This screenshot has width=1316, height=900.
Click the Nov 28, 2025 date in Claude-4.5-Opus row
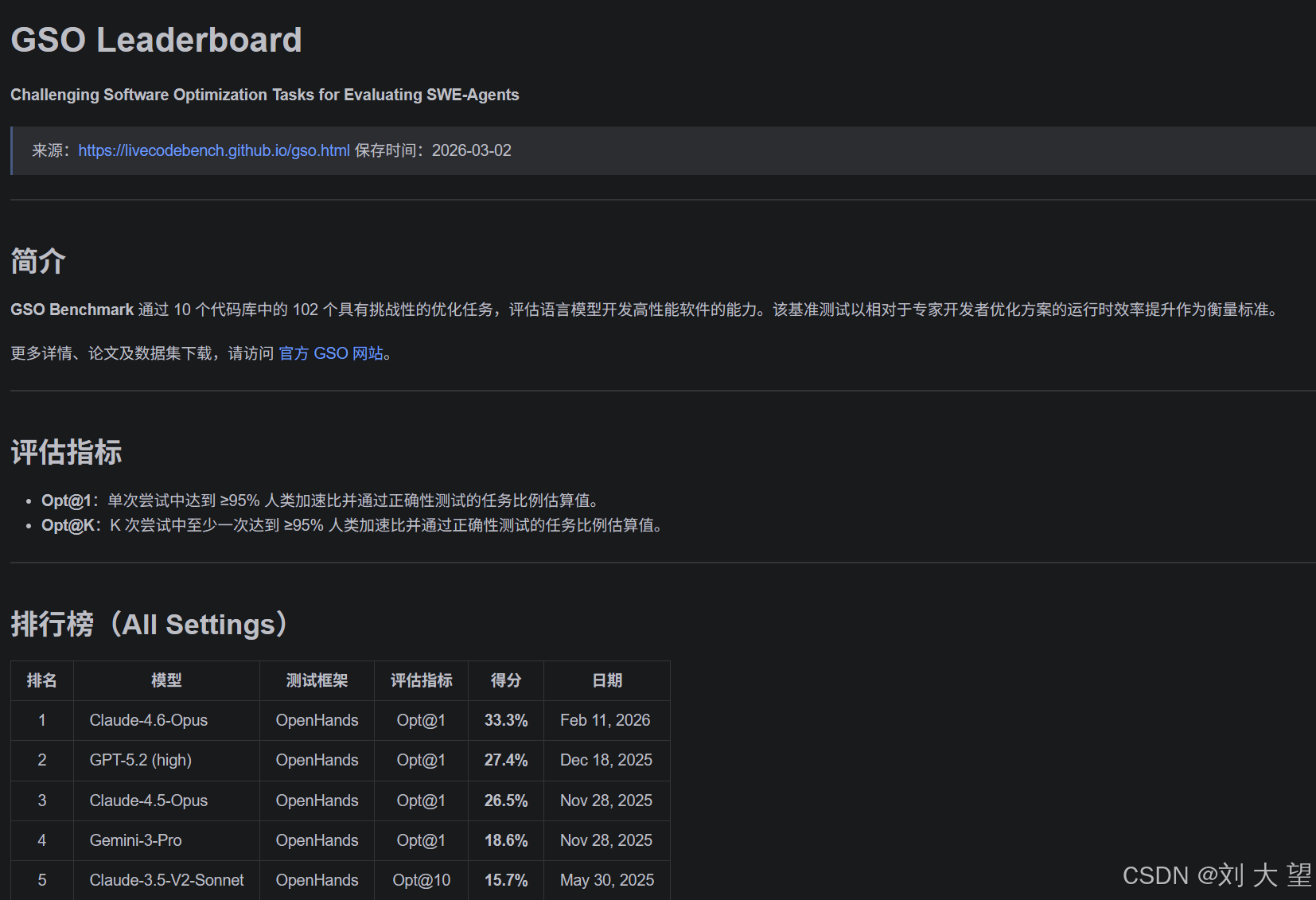[x=607, y=801]
